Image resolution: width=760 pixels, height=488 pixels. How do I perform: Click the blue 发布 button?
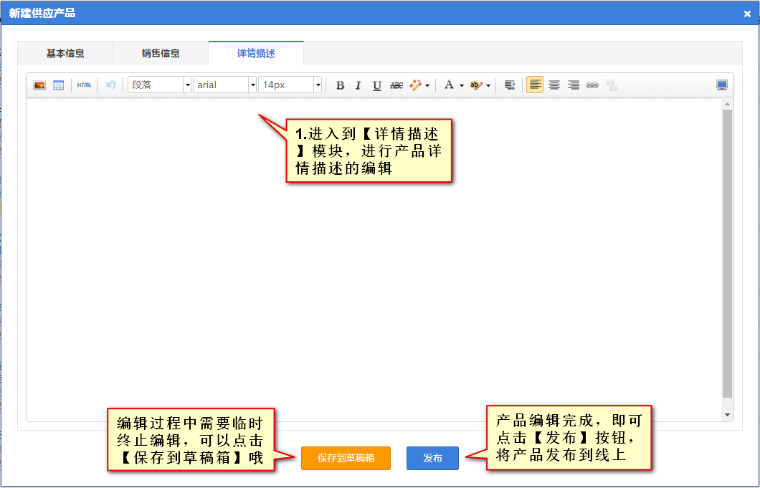click(x=432, y=458)
